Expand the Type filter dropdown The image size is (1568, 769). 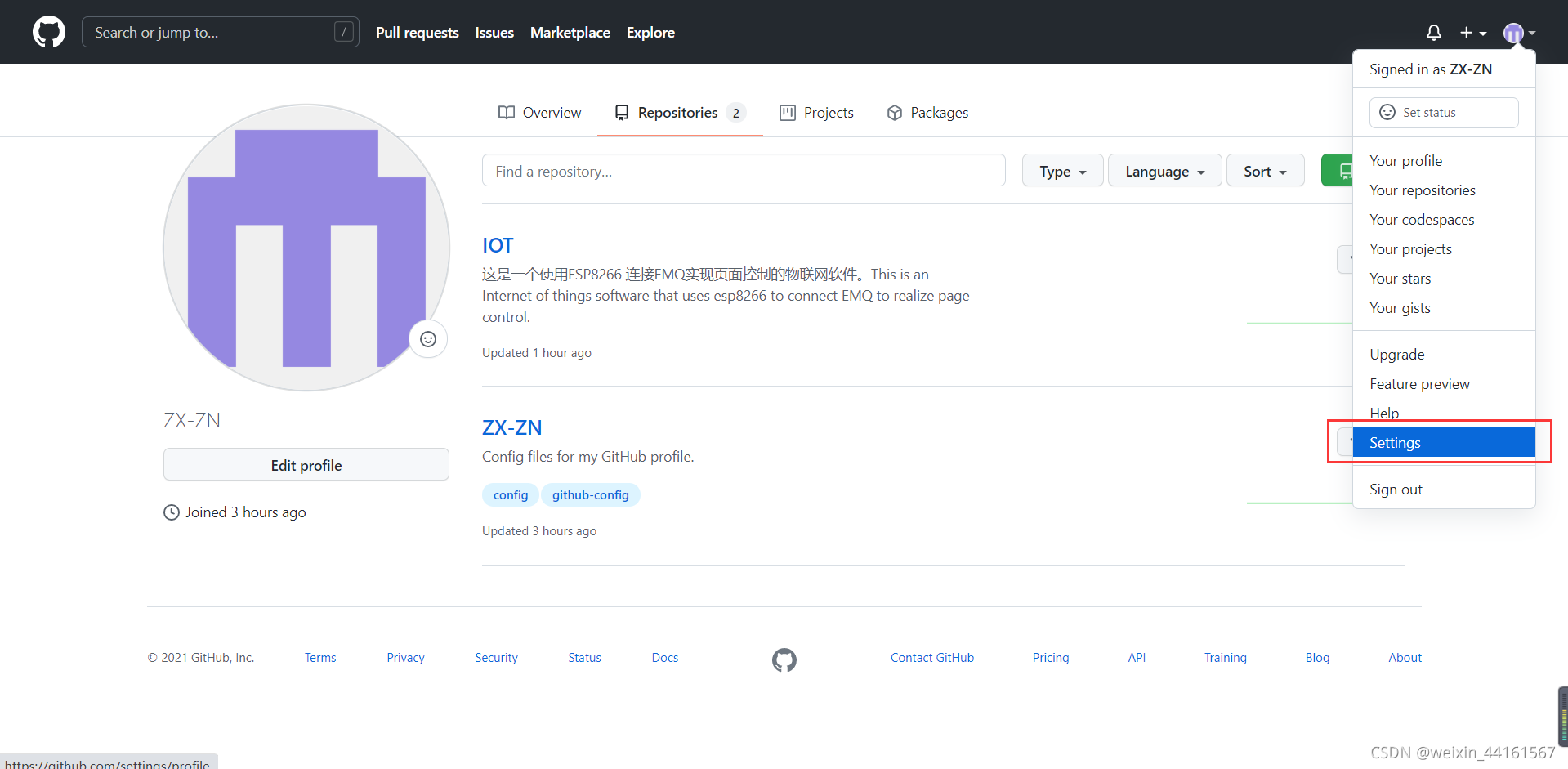click(1063, 170)
